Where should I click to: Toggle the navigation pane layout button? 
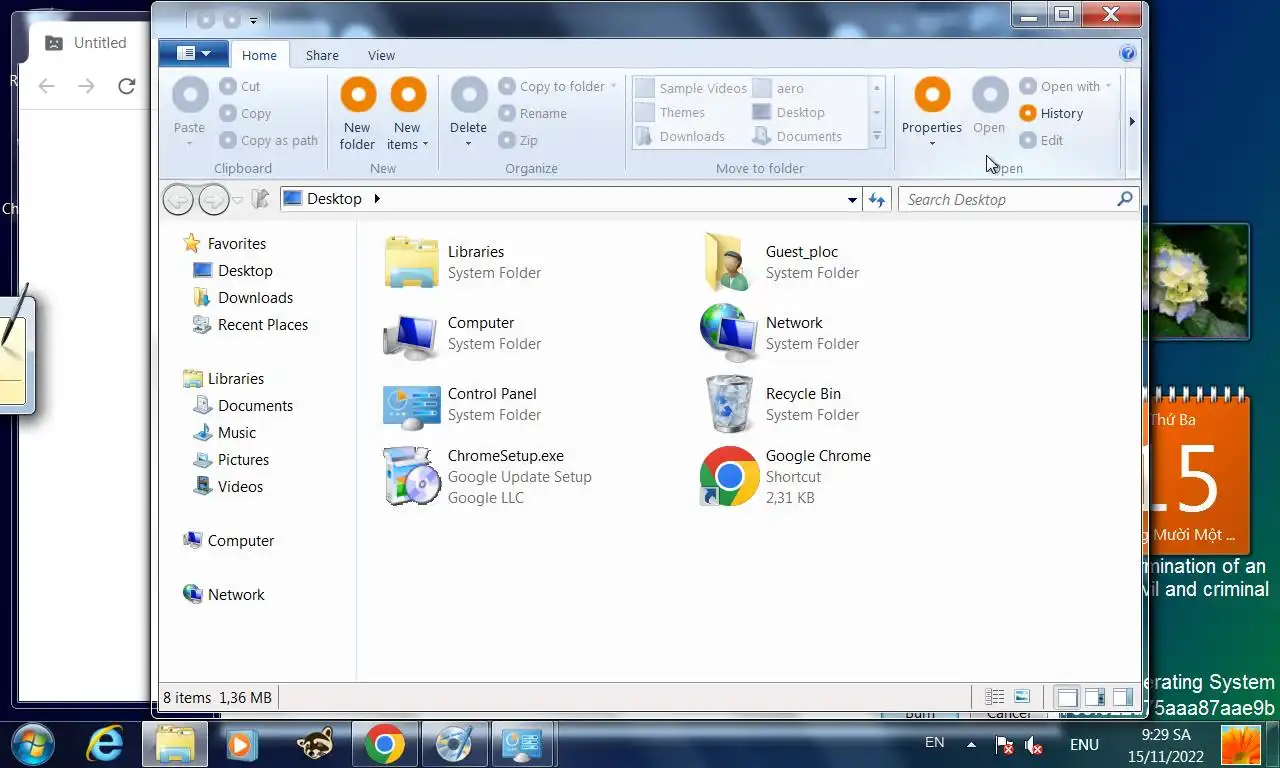(1067, 697)
